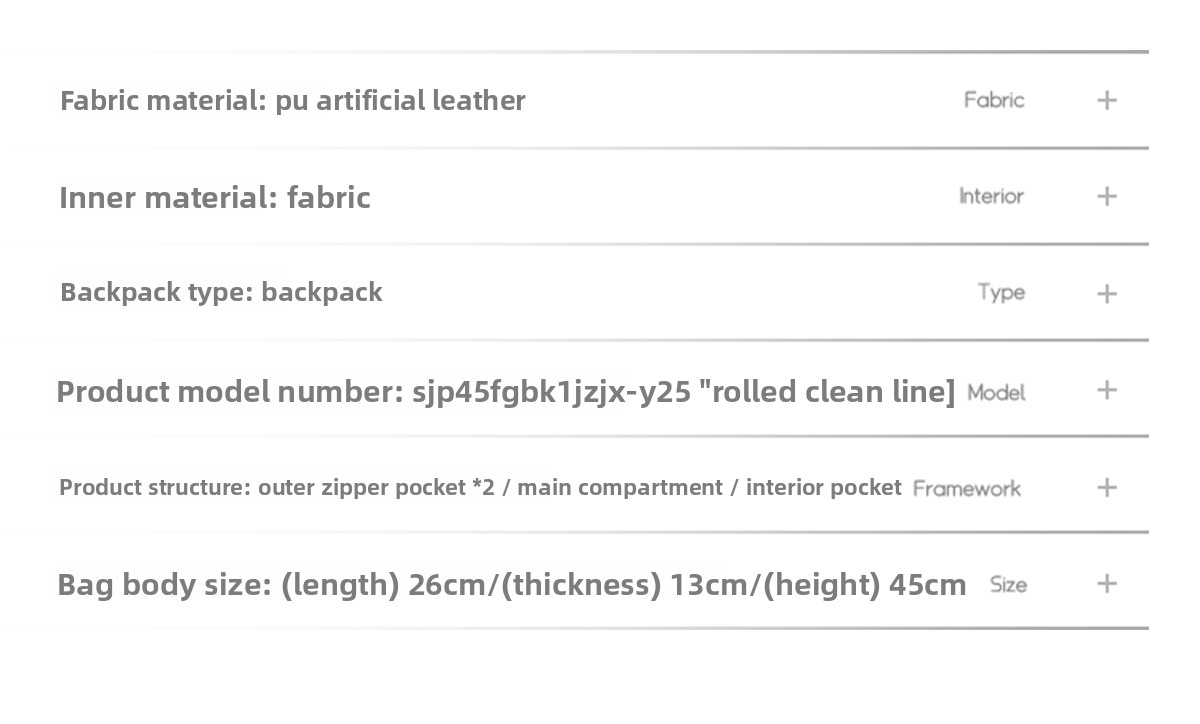This screenshot has width=1200, height=724.
Task: Click the 'Backpack type: backpack' text
Action: point(221,292)
